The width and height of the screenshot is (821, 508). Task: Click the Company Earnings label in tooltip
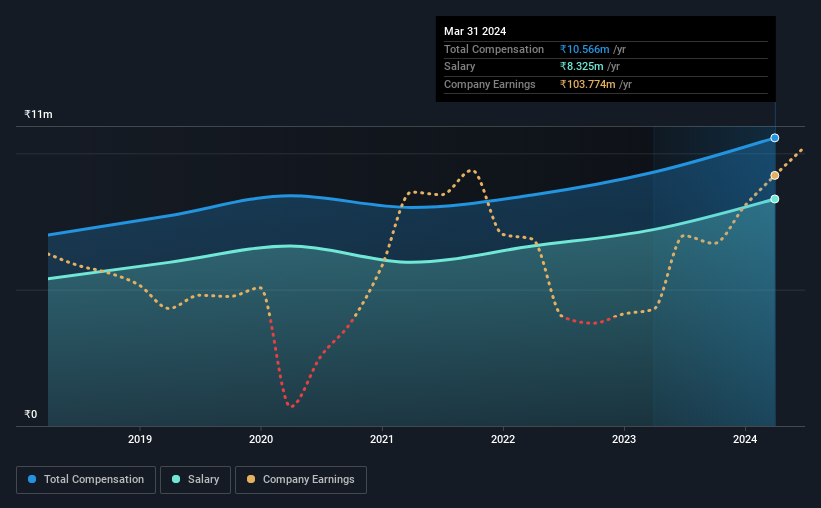click(490, 84)
